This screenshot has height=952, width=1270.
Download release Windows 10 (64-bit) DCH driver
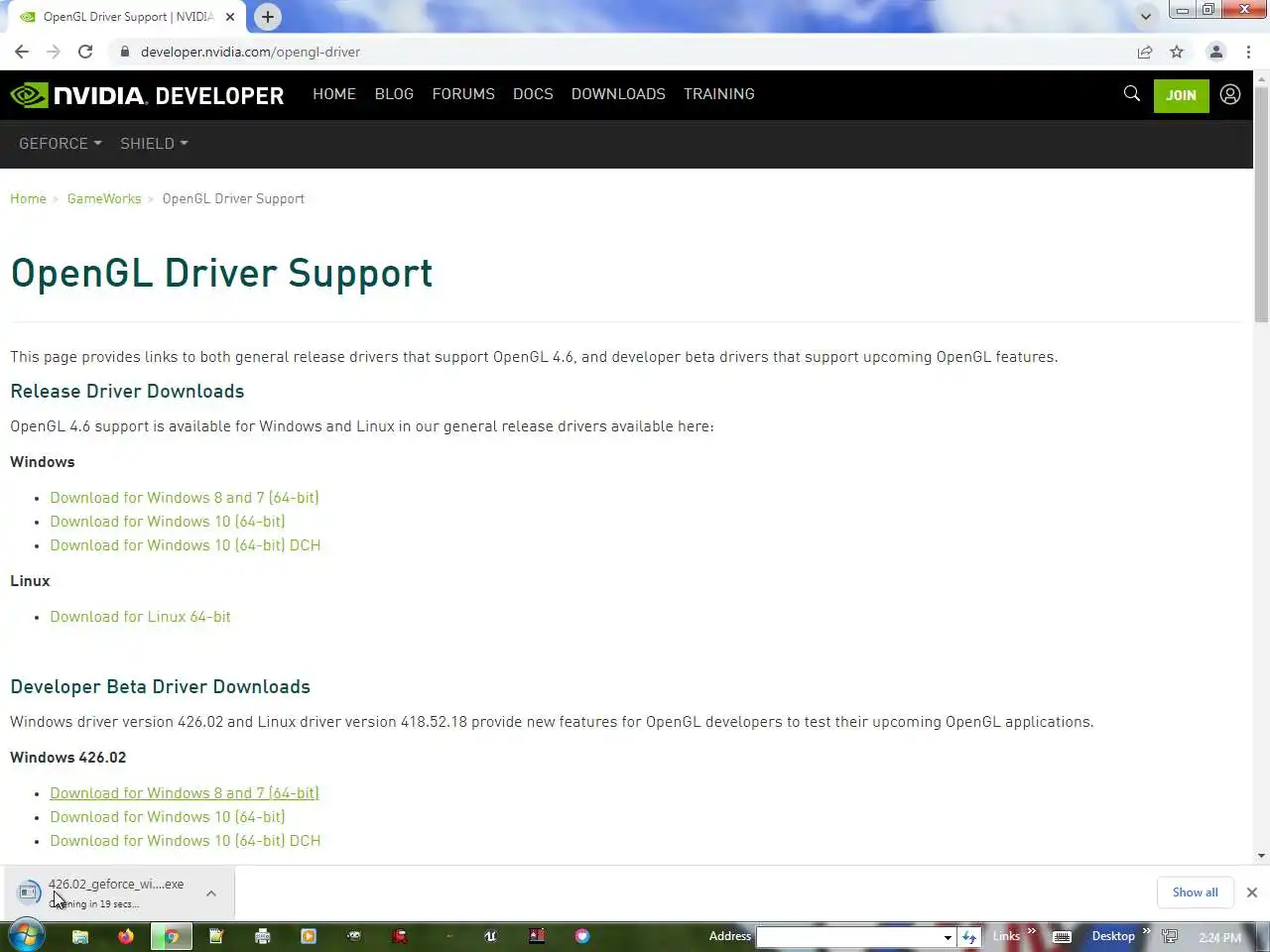coord(186,545)
